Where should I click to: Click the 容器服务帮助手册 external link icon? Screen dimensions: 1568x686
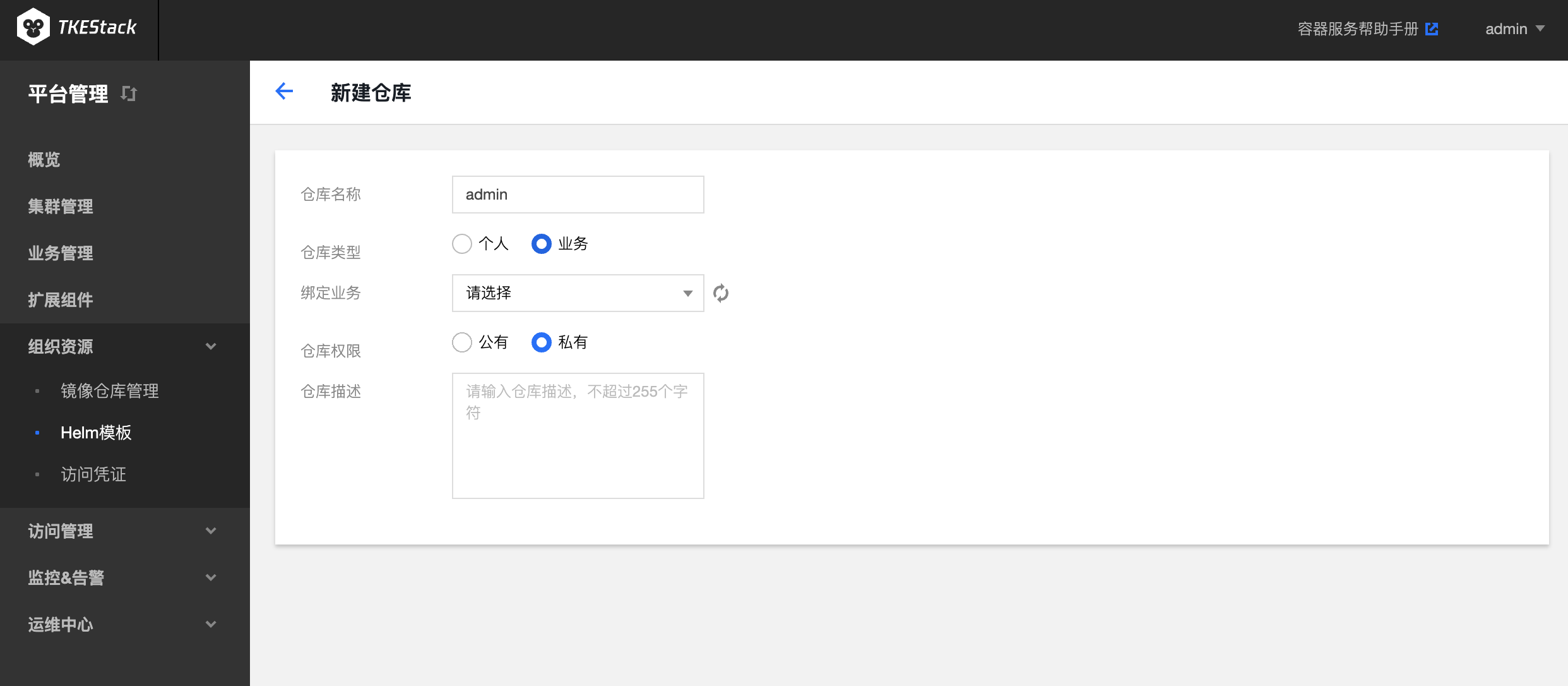(x=1432, y=29)
